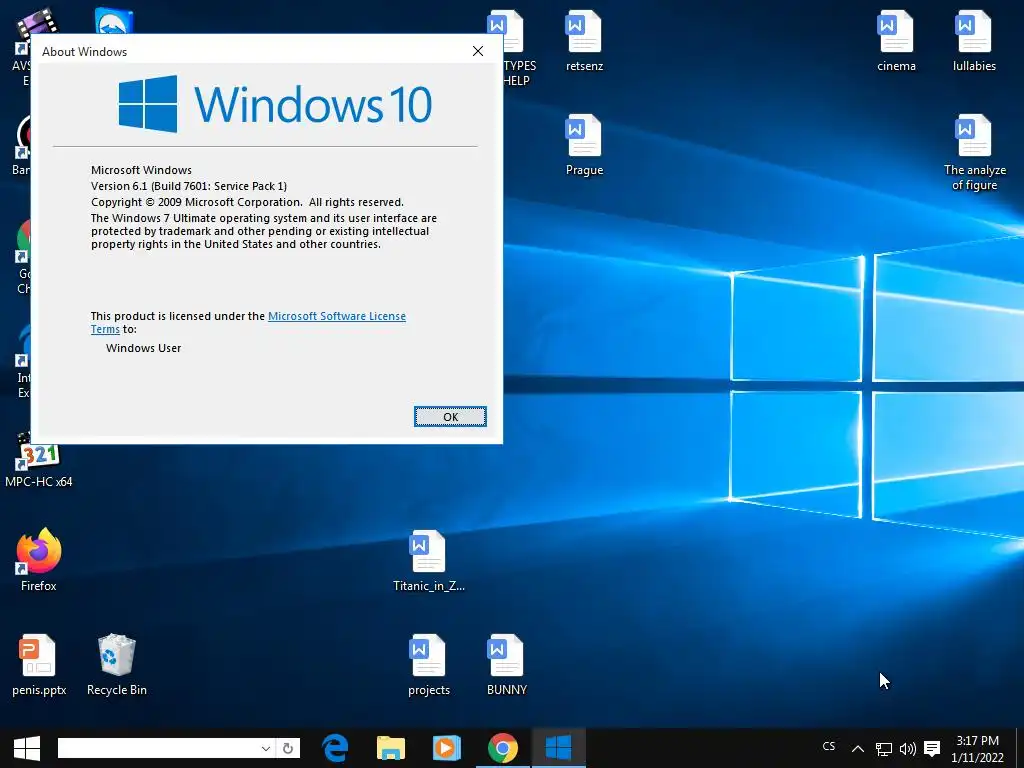This screenshot has height=768, width=1024.
Task: Select the Prague document icon
Action: tap(584, 145)
